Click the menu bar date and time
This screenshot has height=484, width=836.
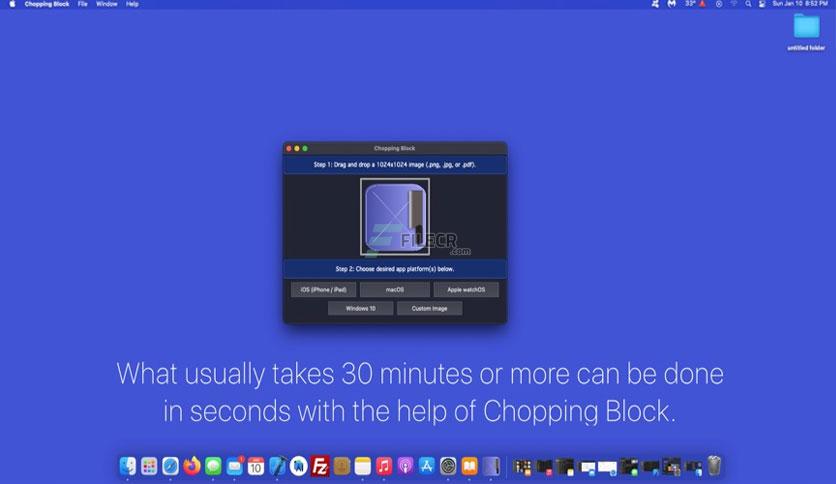coord(800,4)
